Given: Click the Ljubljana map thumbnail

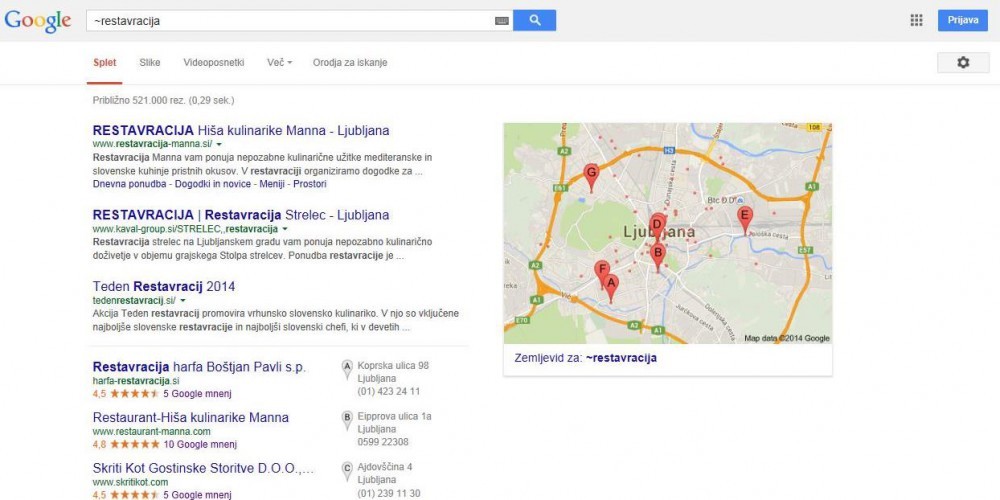Looking at the screenshot, I should [x=668, y=233].
